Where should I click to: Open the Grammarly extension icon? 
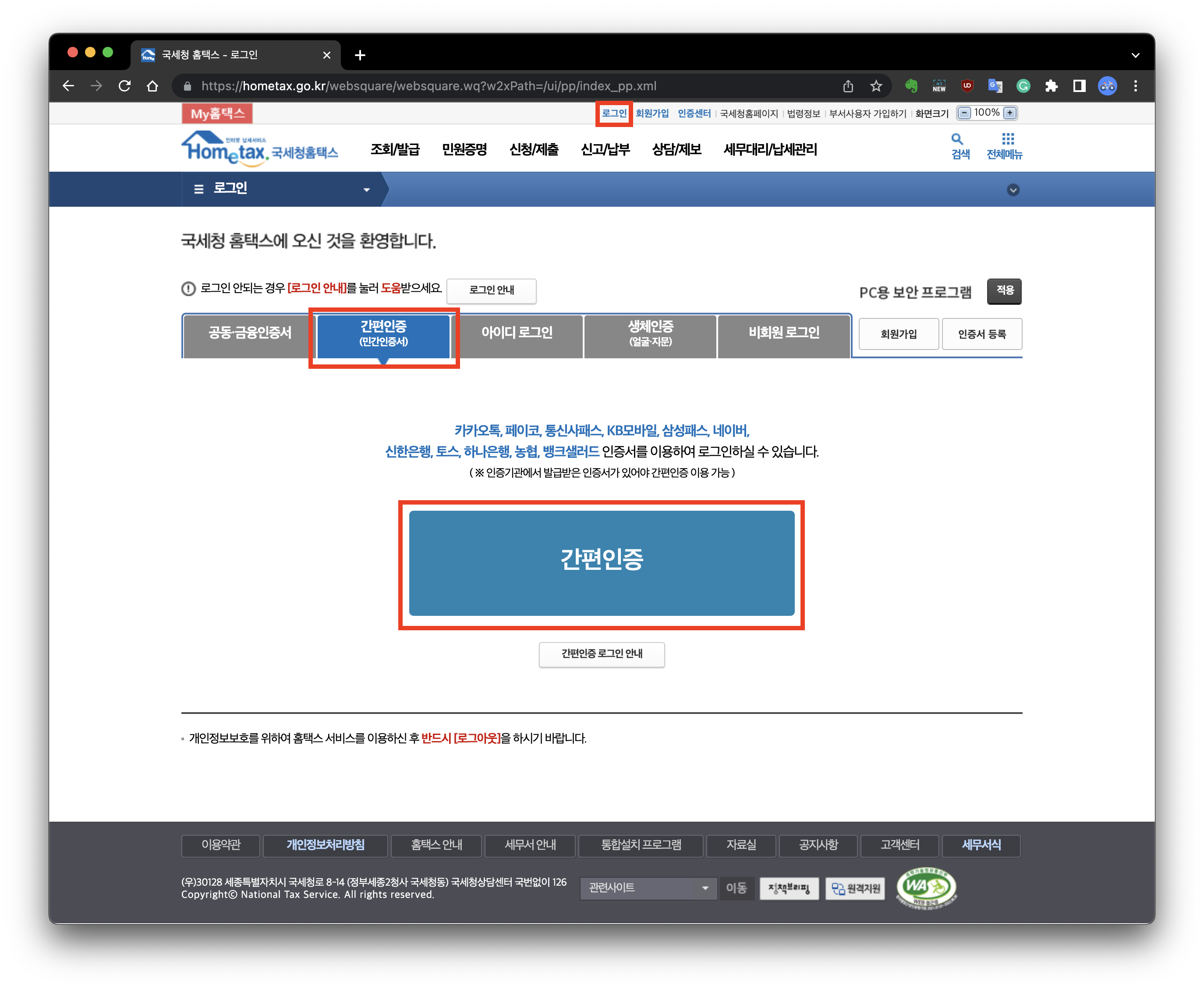1023,85
